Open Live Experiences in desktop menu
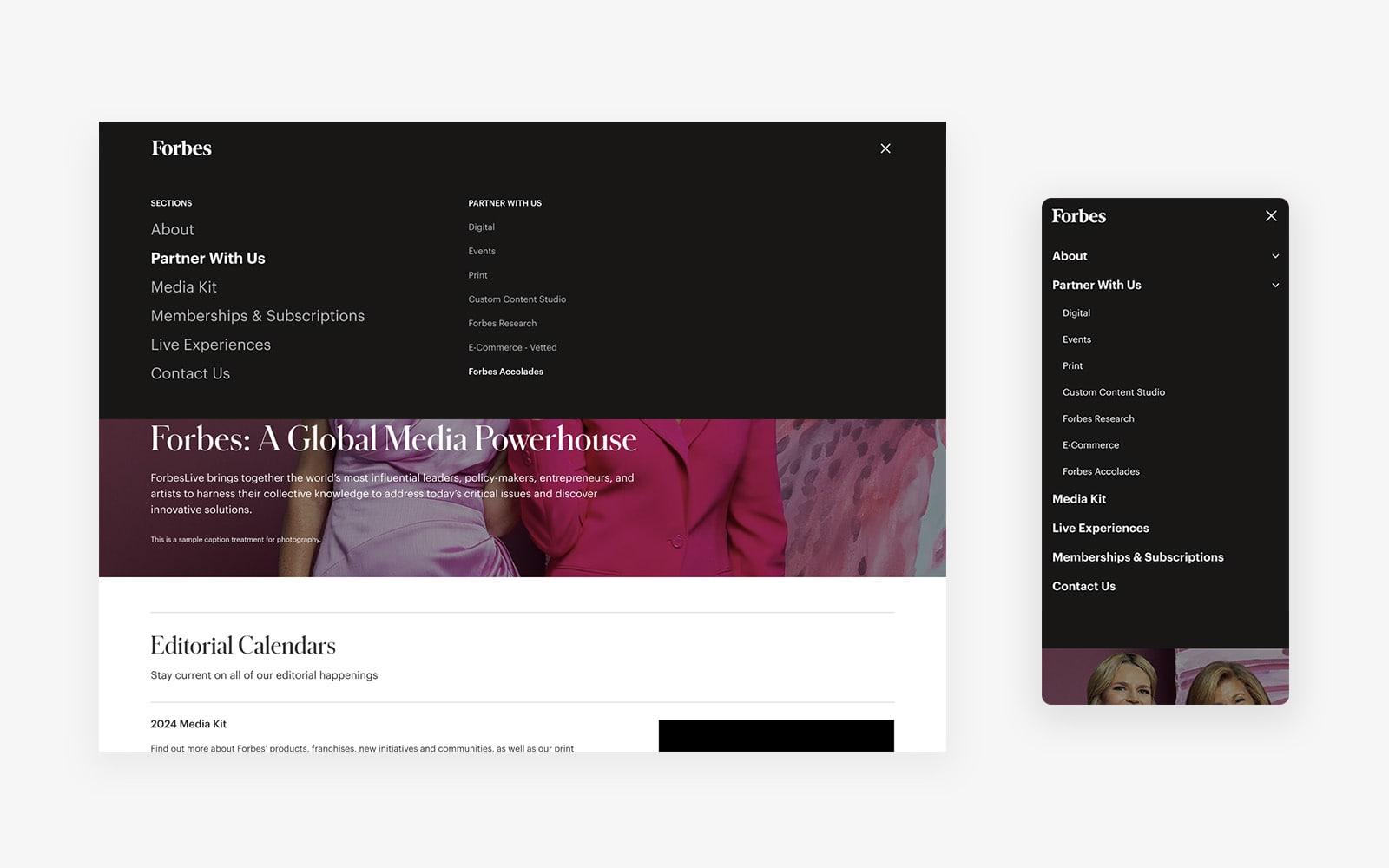This screenshot has height=868, width=1389. point(210,345)
